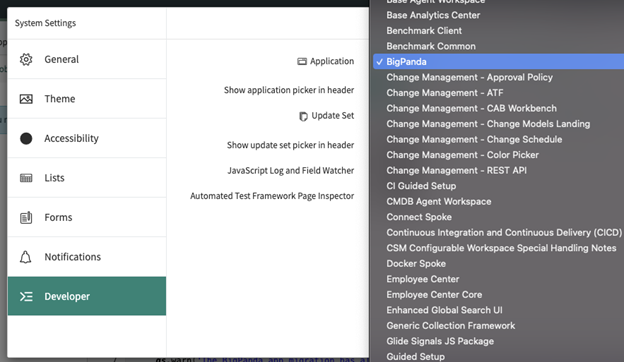The width and height of the screenshot is (624, 362).
Task: Open the Notifications settings tab
Action: click(x=87, y=257)
